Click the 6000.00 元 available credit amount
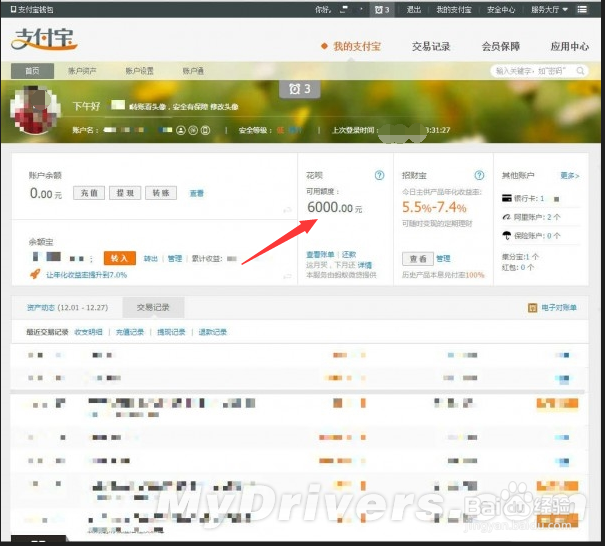Image resolution: width=605 pixels, height=546 pixels. click(335, 208)
